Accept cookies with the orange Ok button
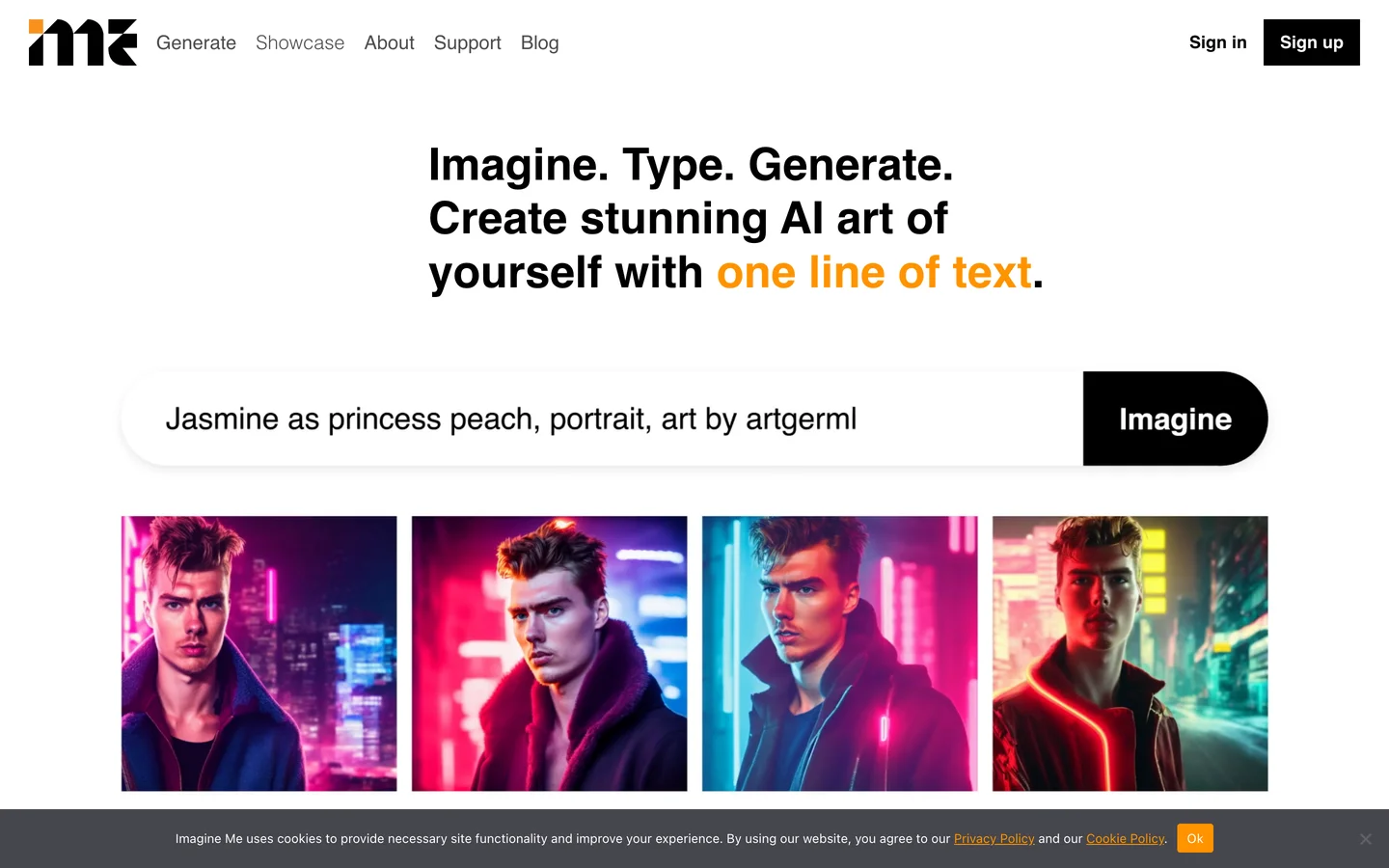 (x=1195, y=838)
